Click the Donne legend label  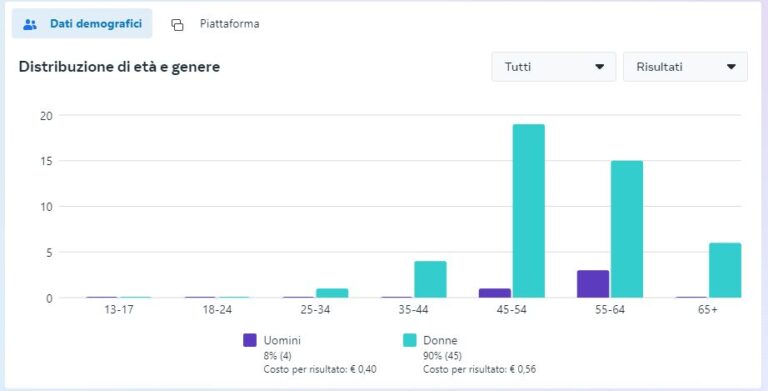440,340
